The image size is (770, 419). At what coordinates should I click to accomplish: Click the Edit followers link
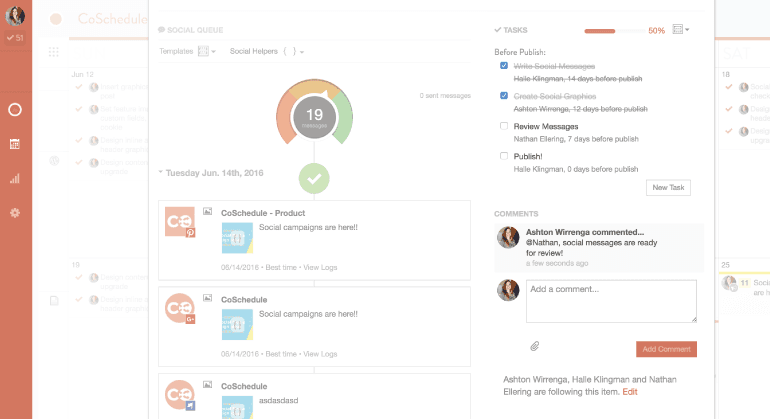point(629,392)
